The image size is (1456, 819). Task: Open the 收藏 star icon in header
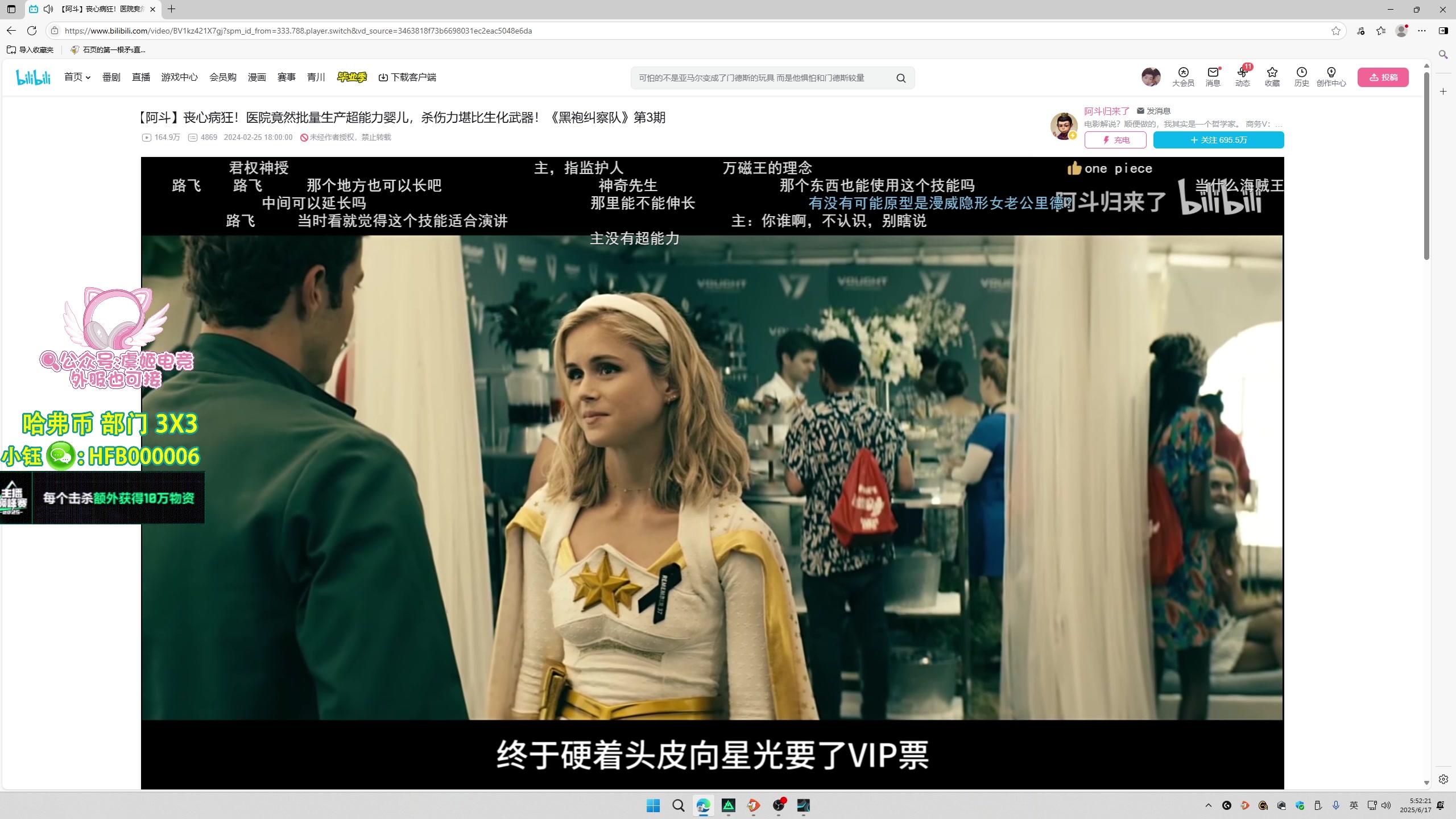click(1272, 77)
